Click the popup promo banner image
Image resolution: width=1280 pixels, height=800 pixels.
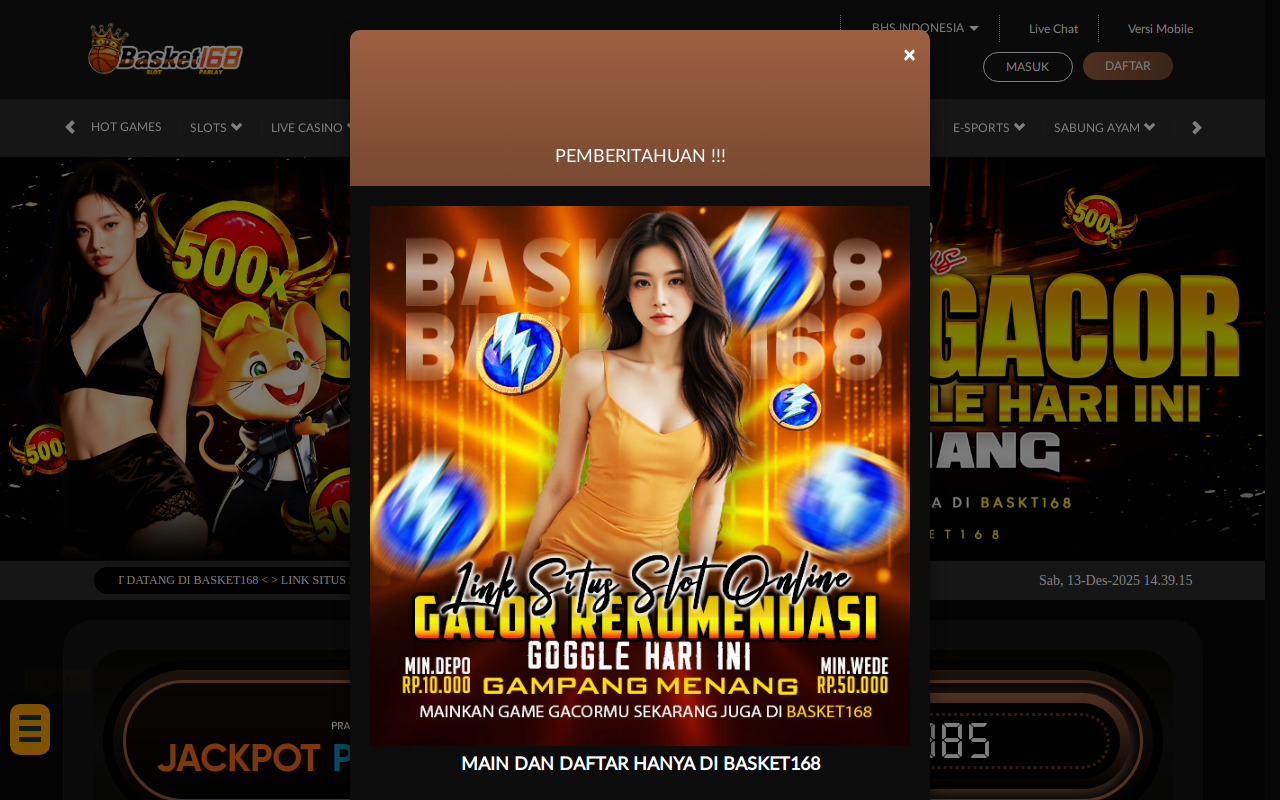point(640,476)
